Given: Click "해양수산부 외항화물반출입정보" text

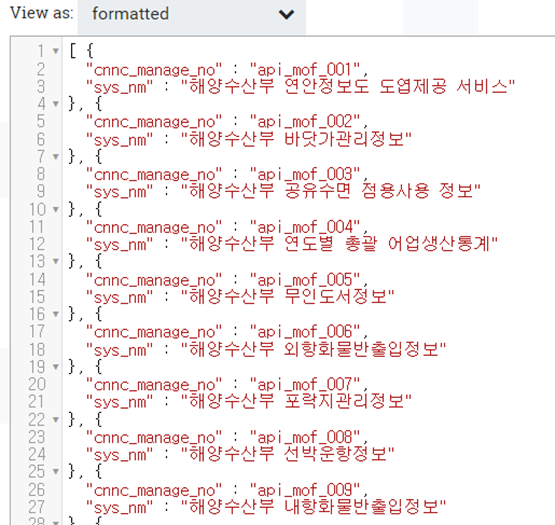Looking at the screenshot, I should (314, 349).
